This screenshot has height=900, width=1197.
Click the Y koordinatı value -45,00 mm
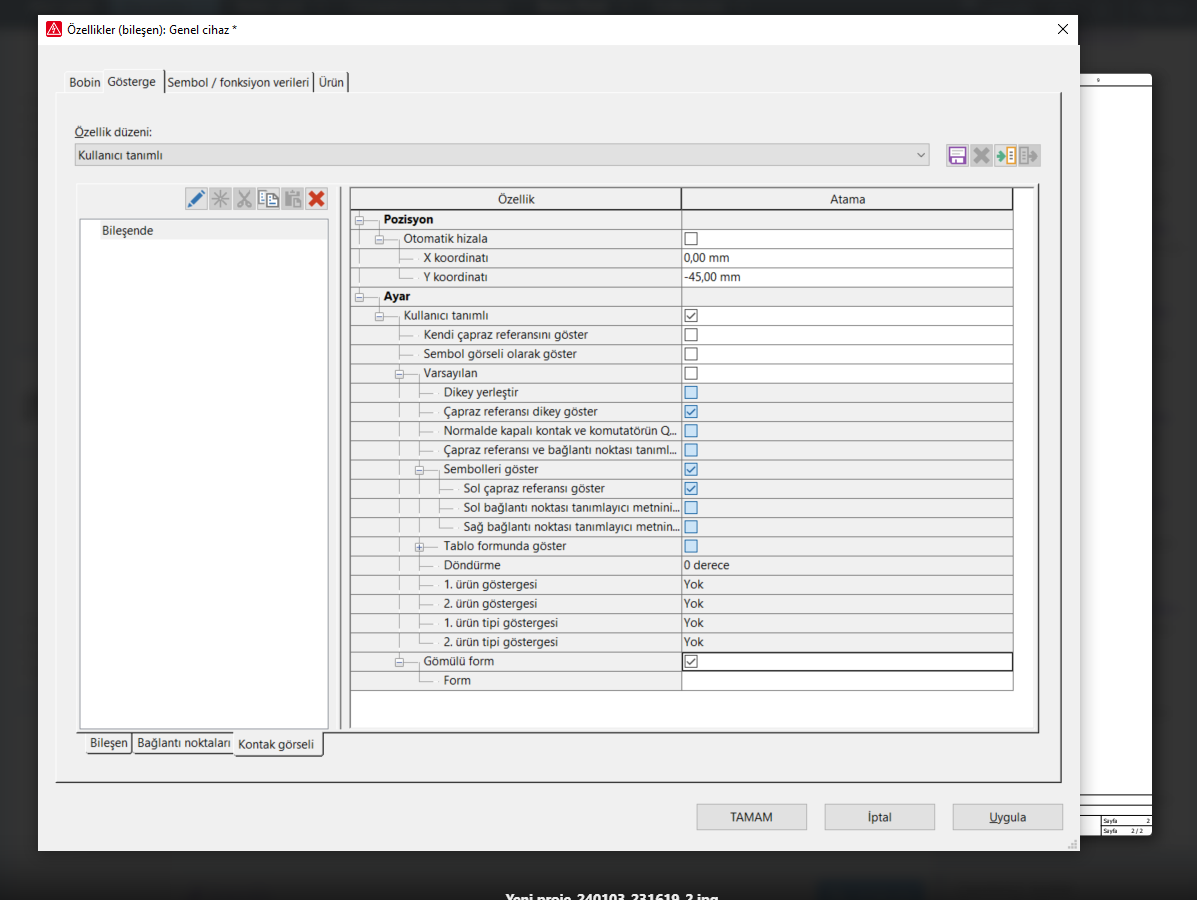[x=847, y=277]
